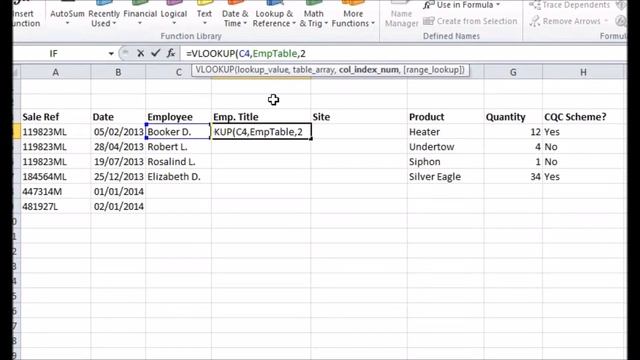Select the cell containing Robert L.

pyautogui.click(x=178, y=147)
